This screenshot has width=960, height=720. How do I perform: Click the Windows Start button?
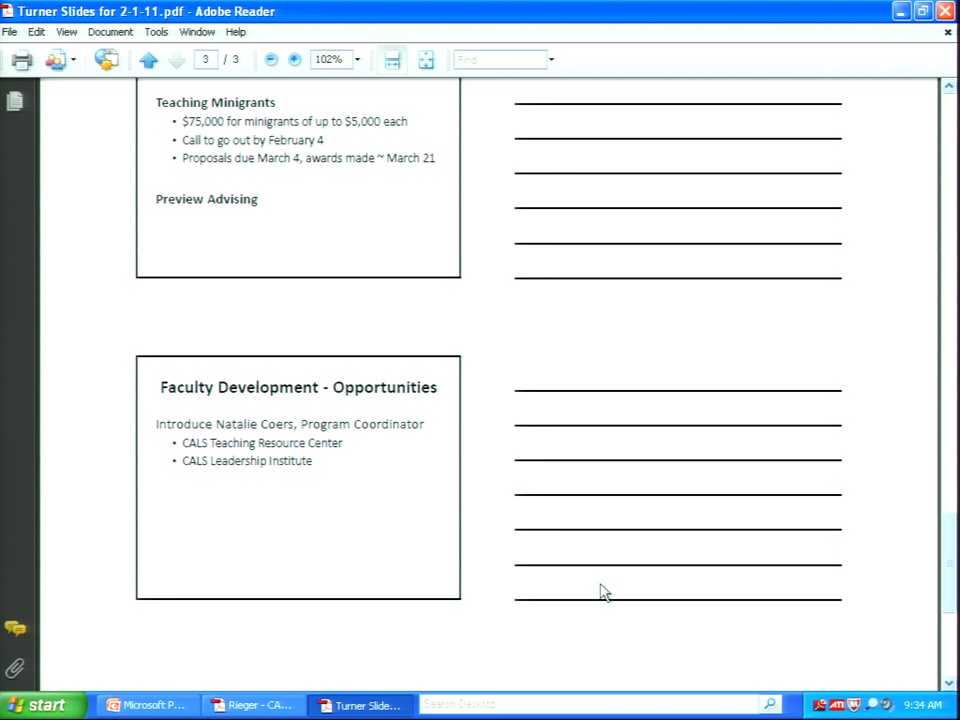coord(43,705)
